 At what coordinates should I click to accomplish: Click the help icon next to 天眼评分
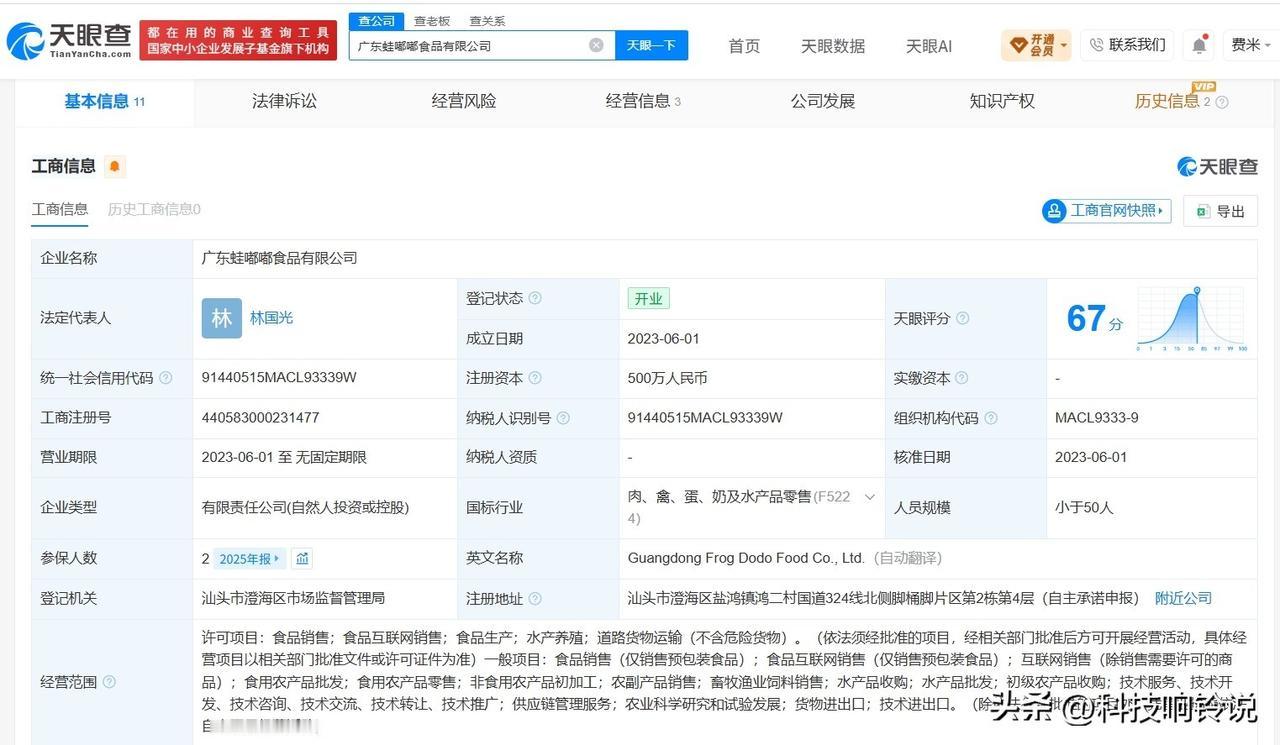click(962, 318)
